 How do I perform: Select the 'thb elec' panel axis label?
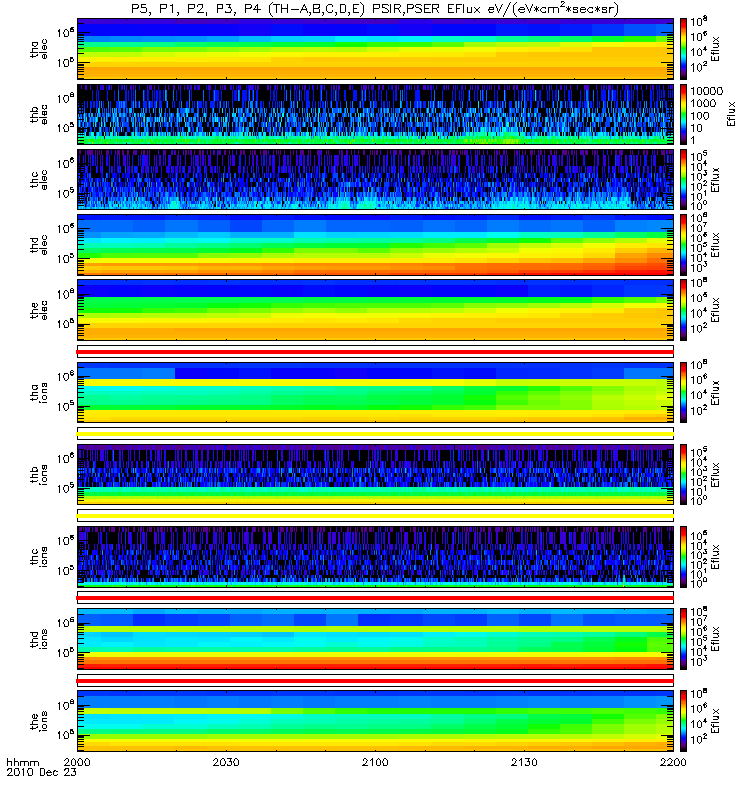pos(39,115)
